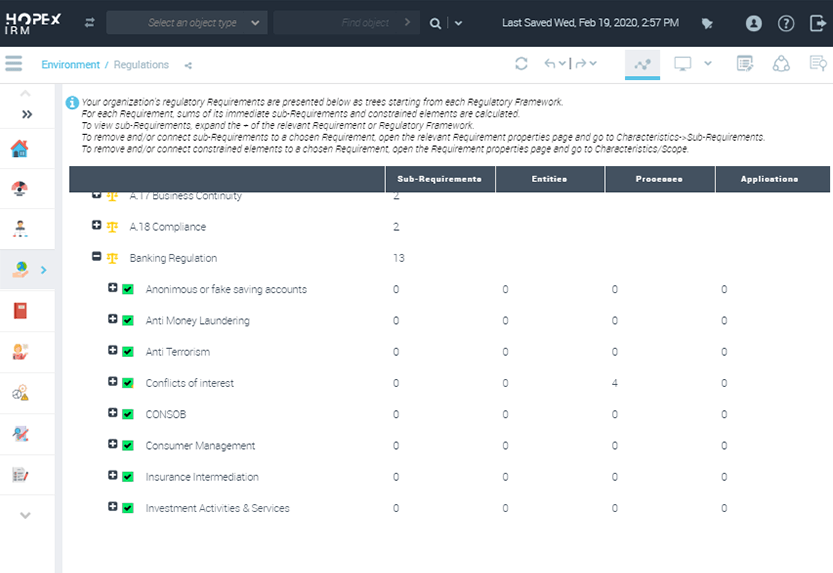Expand the Insurance Intermediation requirement
The height and width of the screenshot is (573, 833).
pos(113,476)
